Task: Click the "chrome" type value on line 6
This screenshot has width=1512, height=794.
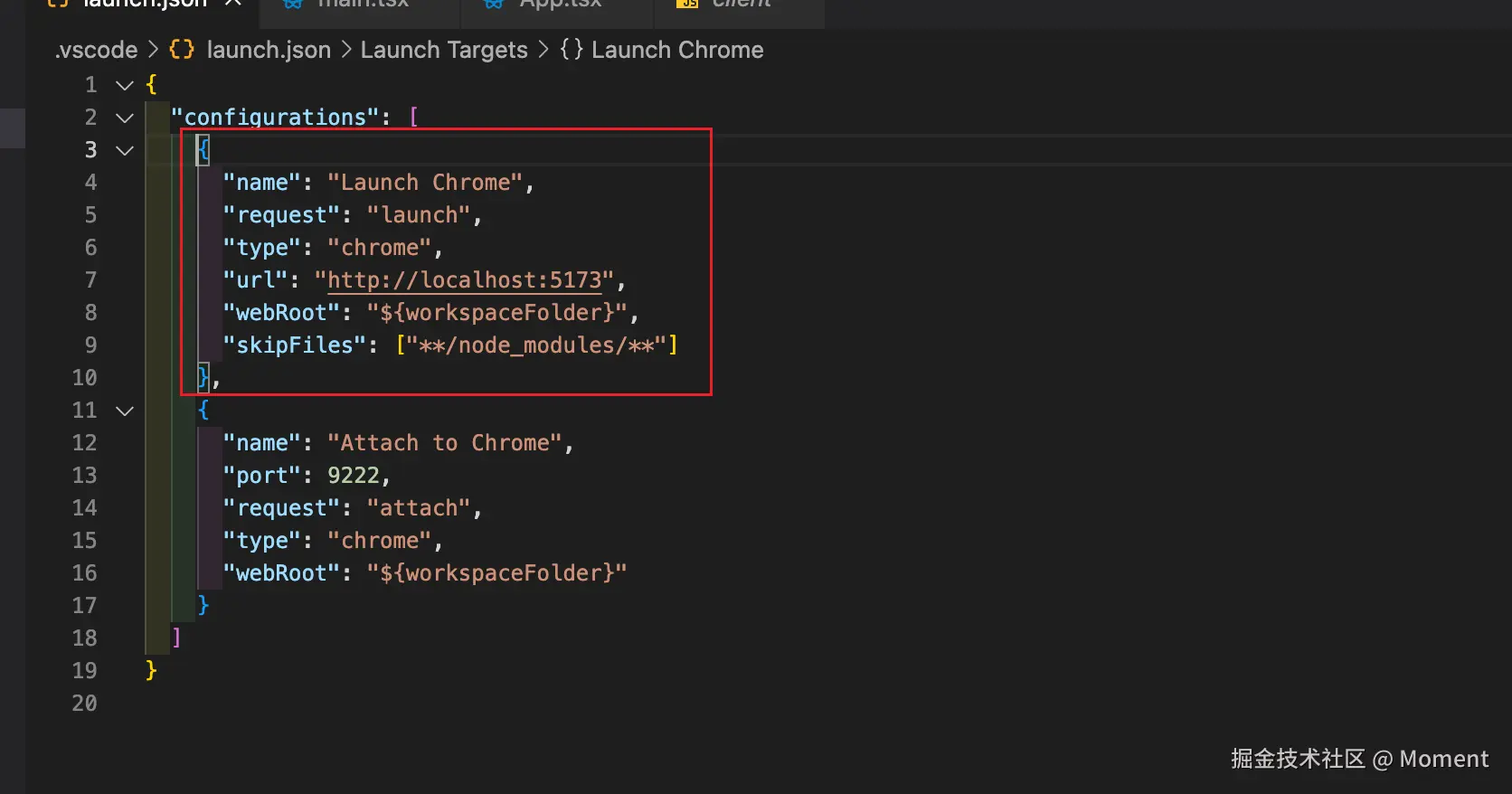Action: point(379,248)
